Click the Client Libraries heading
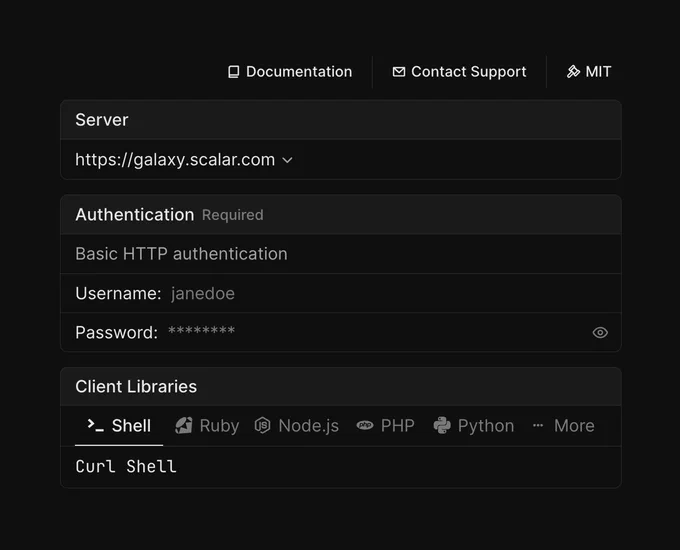Image resolution: width=680 pixels, height=550 pixels. point(136,386)
